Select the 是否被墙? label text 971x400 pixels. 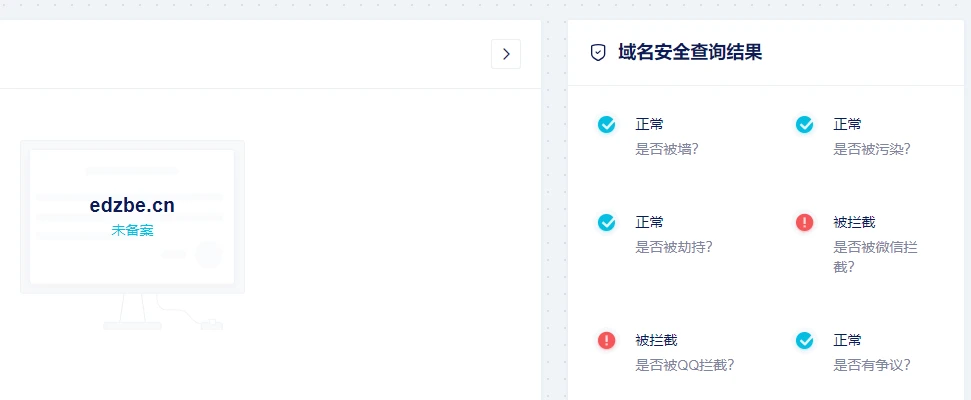coord(667,149)
